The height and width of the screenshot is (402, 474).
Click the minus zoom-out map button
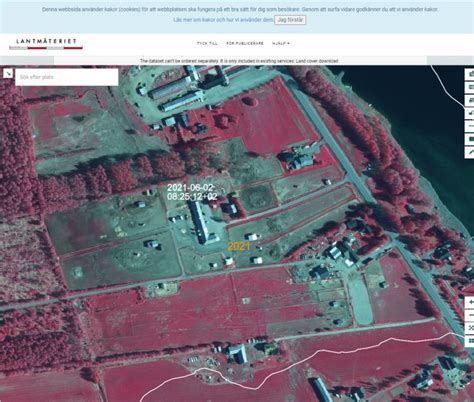[x=470, y=315]
